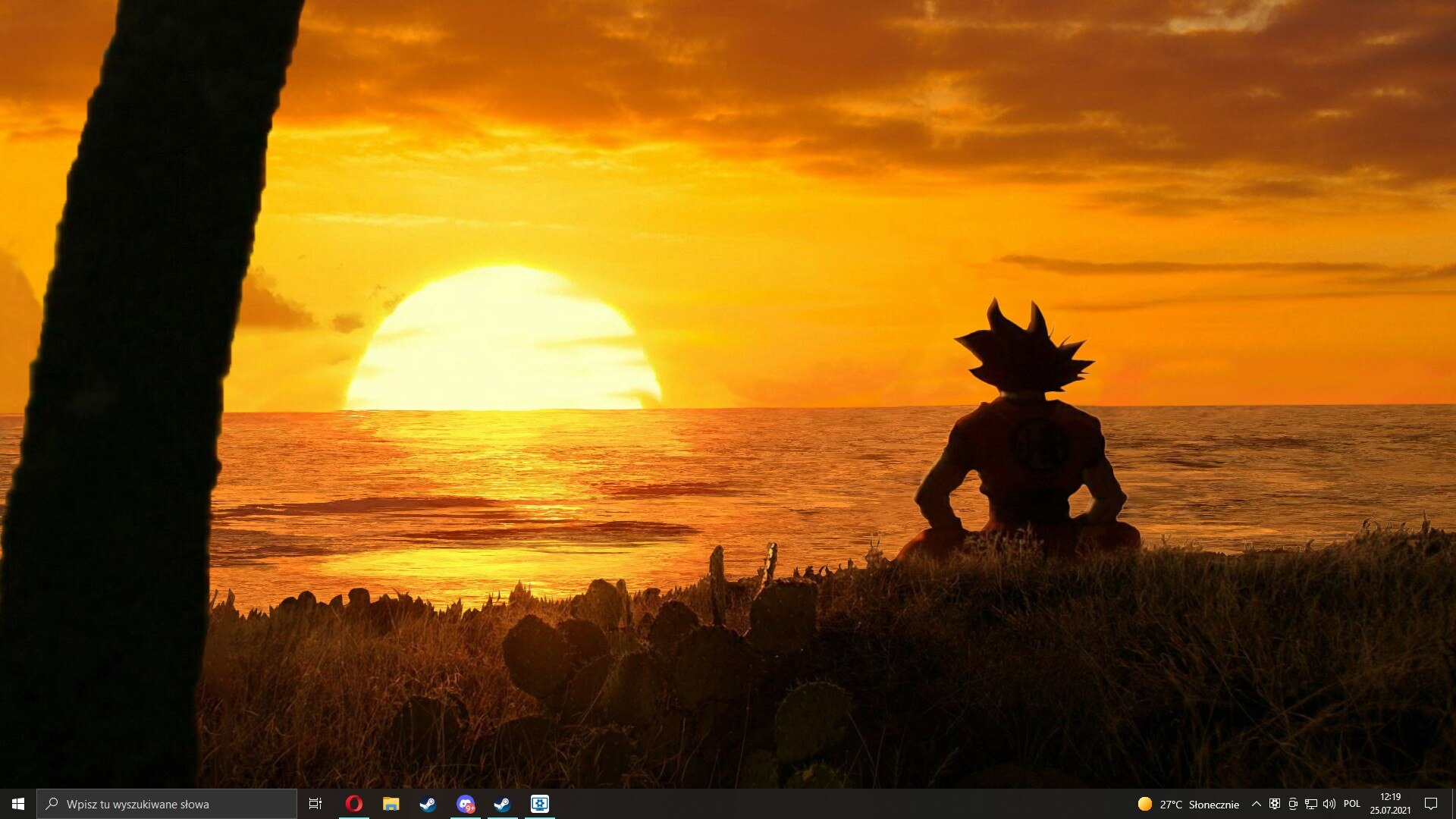Open the volume control speaker icon
The image size is (1456, 819).
point(1329,804)
